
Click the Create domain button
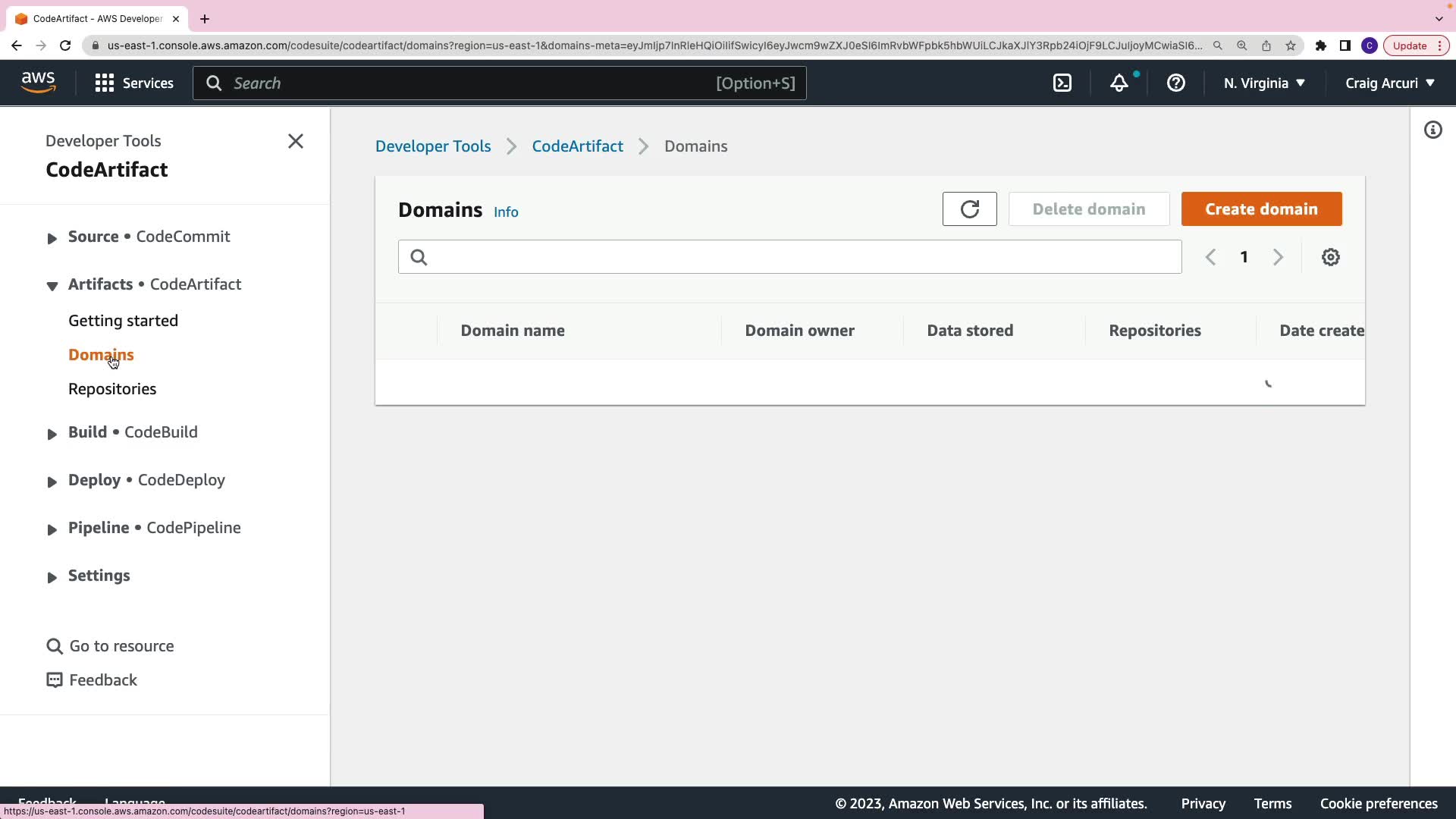[1261, 209]
